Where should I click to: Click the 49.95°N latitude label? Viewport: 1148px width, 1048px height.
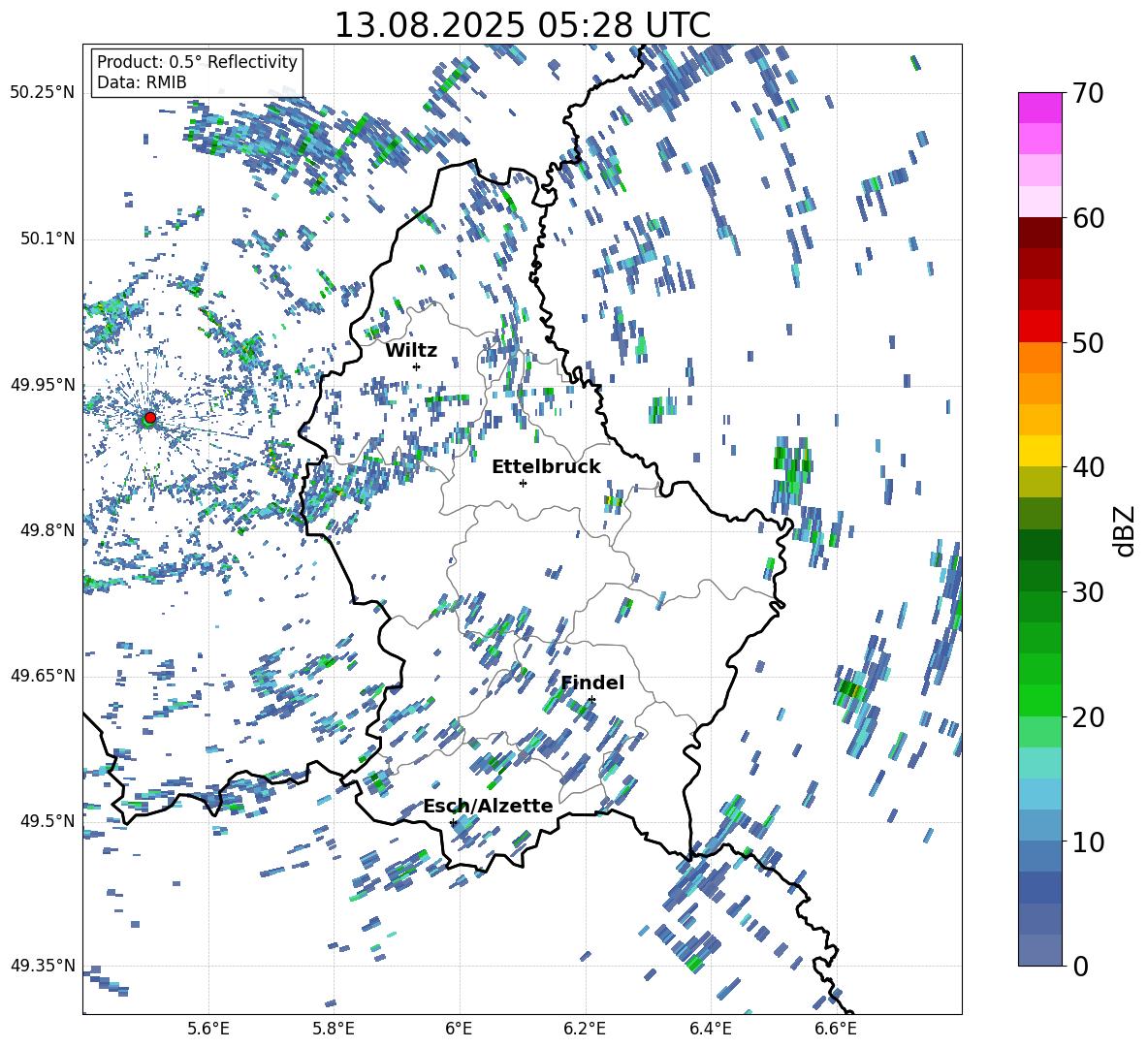(x=43, y=385)
